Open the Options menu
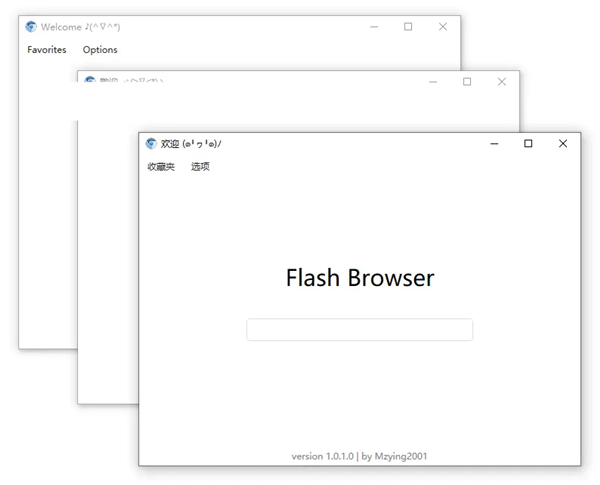Viewport: 600px width, 485px height. 100,49
